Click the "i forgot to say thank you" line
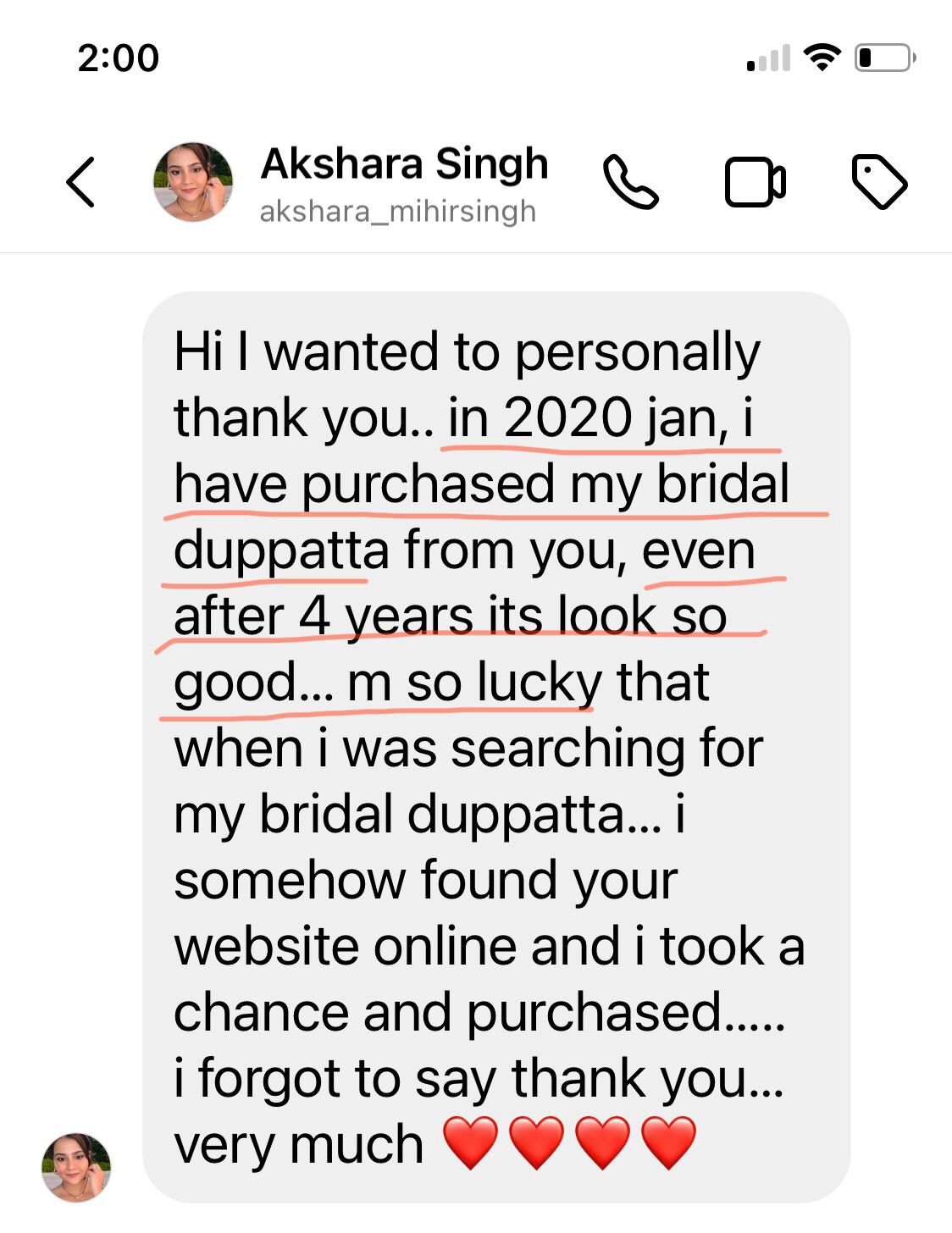Viewport: 952px width, 1233px height. pos(479,1078)
